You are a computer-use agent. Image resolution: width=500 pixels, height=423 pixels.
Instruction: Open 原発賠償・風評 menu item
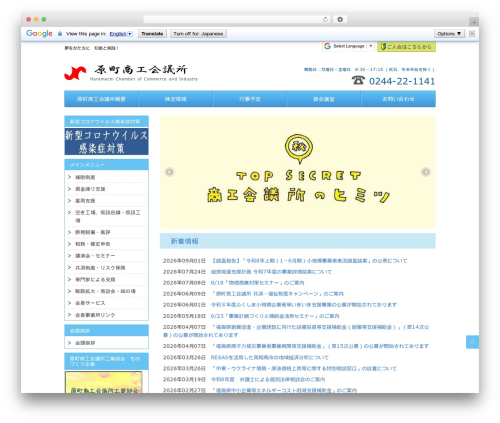click(92, 232)
